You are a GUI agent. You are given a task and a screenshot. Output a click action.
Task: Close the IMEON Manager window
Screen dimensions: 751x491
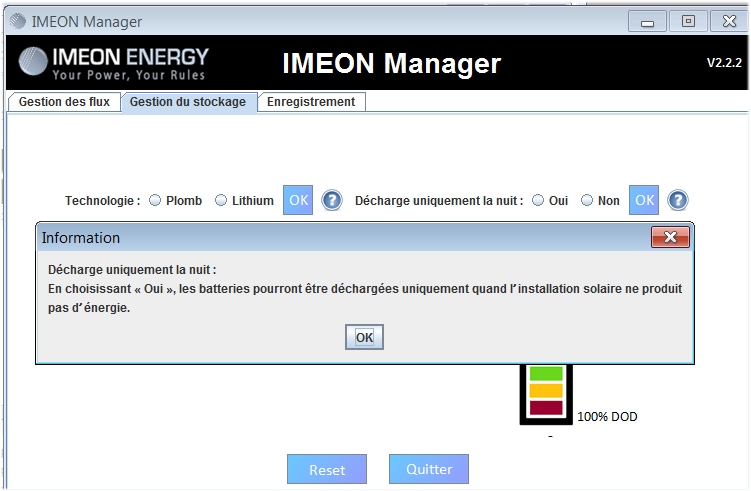(x=729, y=22)
